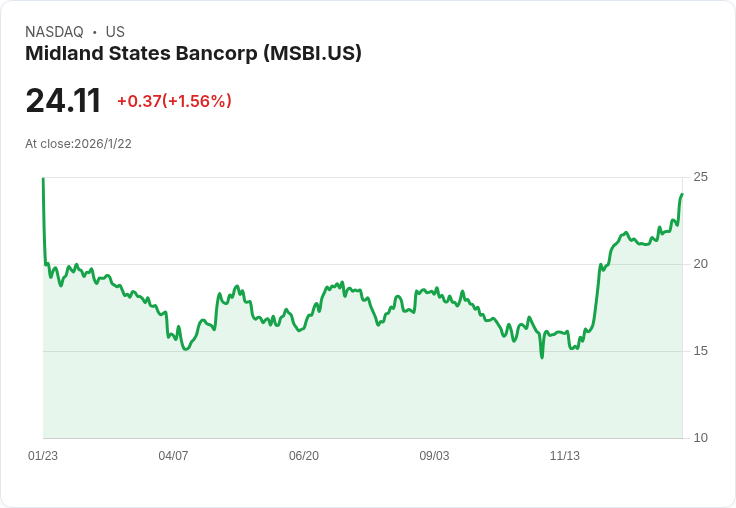Click the 15 value on the price axis
This screenshot has width=736, height=508.
click(700, 351)
